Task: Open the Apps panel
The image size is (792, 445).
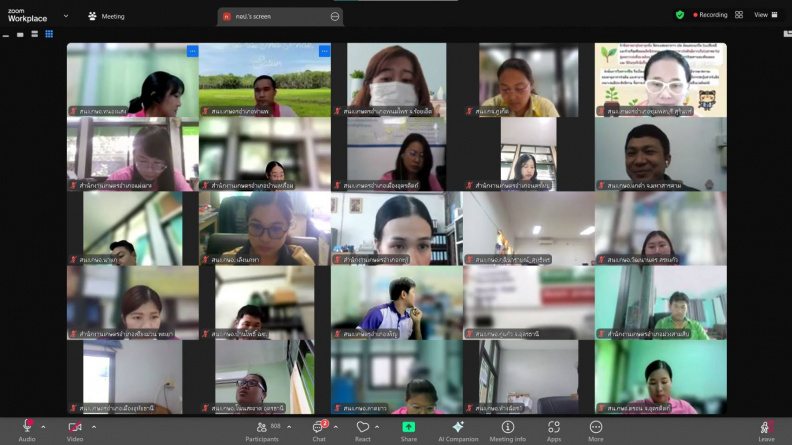Action: click(x=554, y=431)
